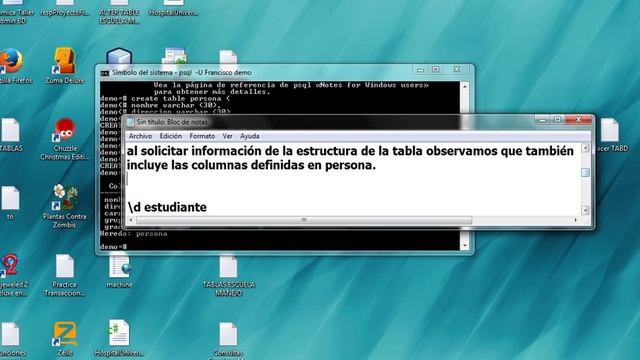Viewport: 640px width, 360px height.
Task: Click the Notepad title bar icon
Action: coord(131,122)
